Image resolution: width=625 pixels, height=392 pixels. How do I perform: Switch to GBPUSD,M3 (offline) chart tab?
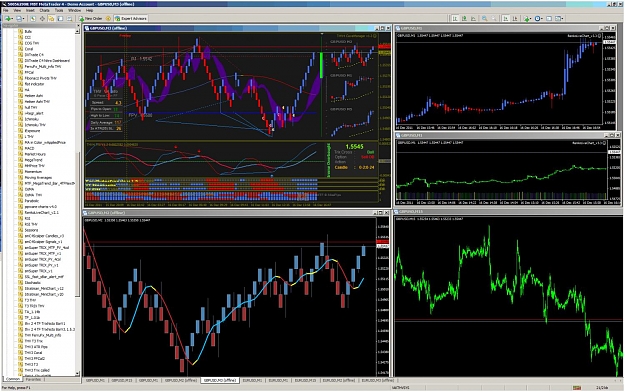[220, 381]
